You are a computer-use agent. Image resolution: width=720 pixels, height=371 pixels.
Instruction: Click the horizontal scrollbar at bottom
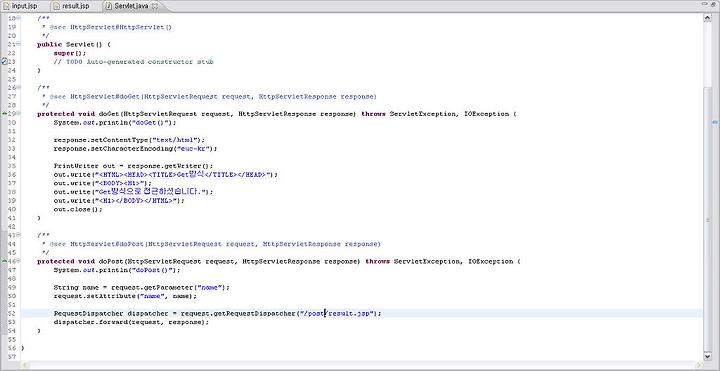[x=363, y=365]
